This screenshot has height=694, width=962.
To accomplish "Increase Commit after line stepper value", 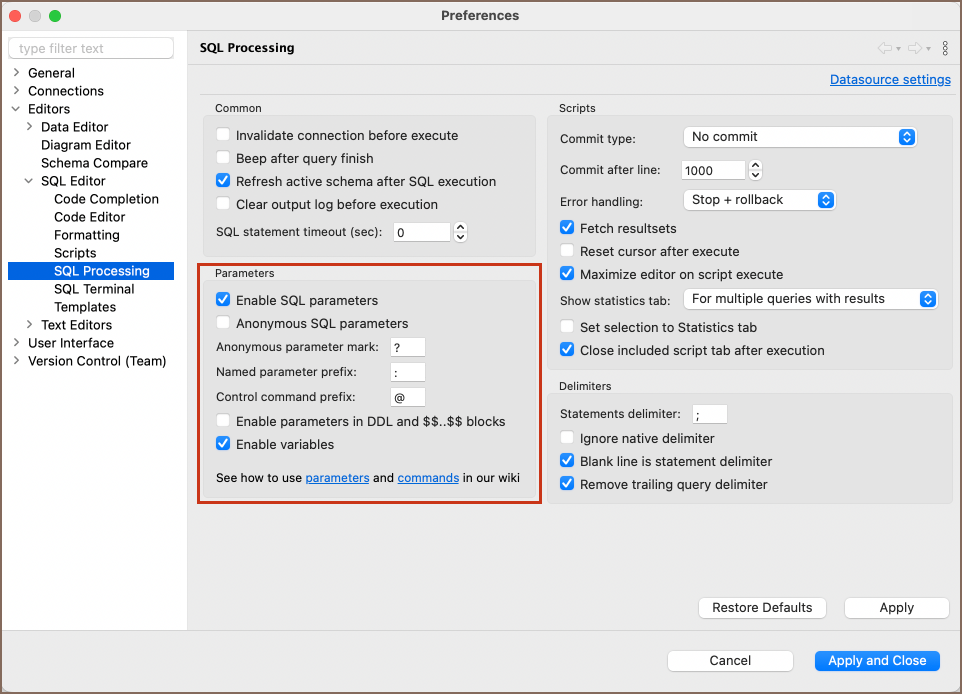I will [756, 165].
